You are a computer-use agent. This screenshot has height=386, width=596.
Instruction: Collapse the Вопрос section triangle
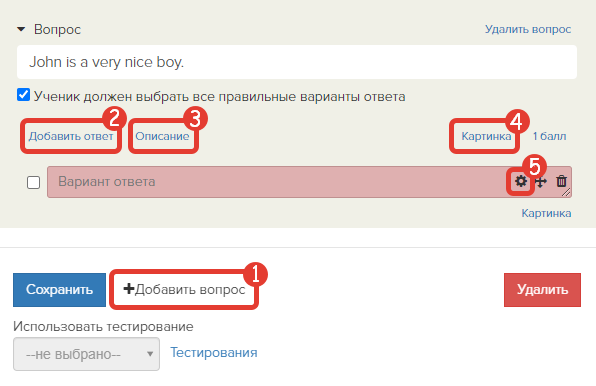(x=21, y=29)
